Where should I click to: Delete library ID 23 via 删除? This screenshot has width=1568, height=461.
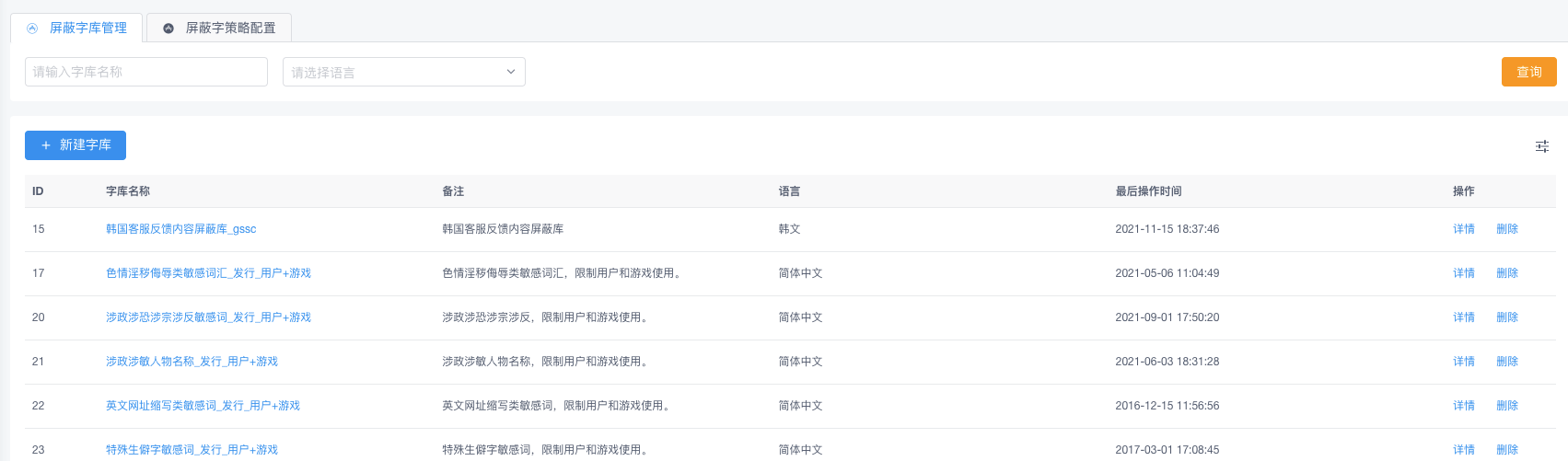point(1506,450)
